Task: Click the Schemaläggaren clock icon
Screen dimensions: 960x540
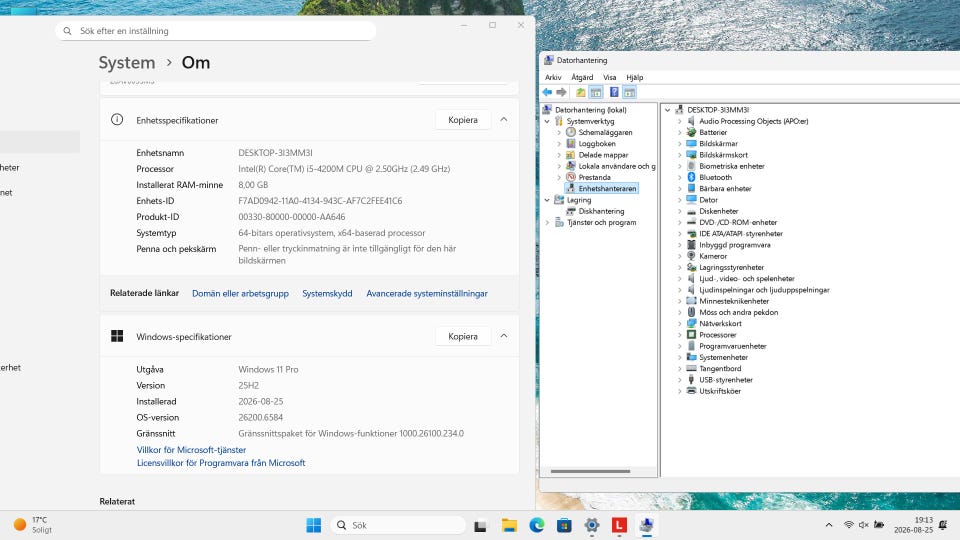Action: click(x=571, y=132)
